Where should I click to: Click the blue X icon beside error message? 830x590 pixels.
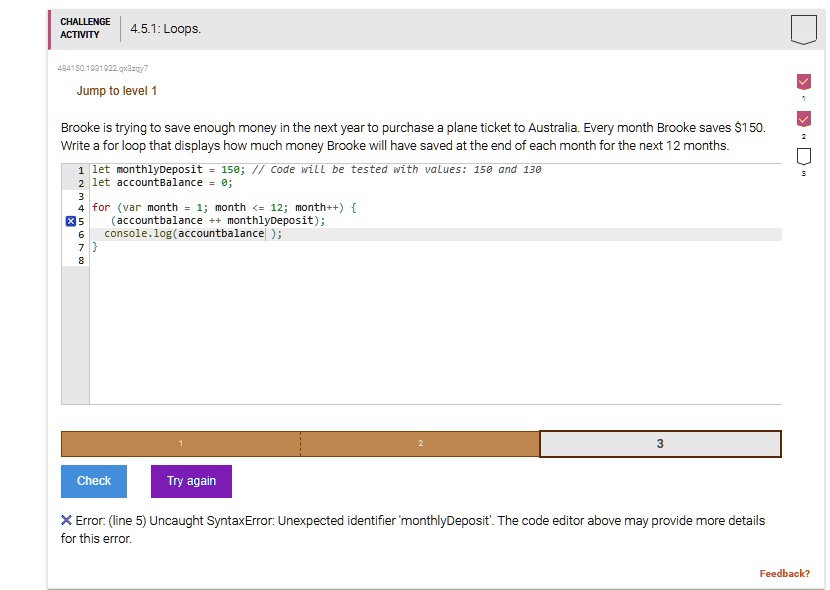pos(66,520)
